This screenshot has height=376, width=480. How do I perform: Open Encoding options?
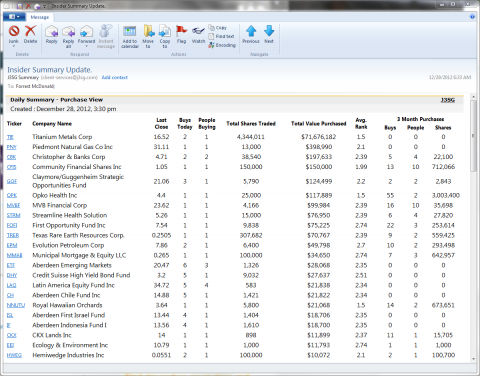click(x=222, y=45)
